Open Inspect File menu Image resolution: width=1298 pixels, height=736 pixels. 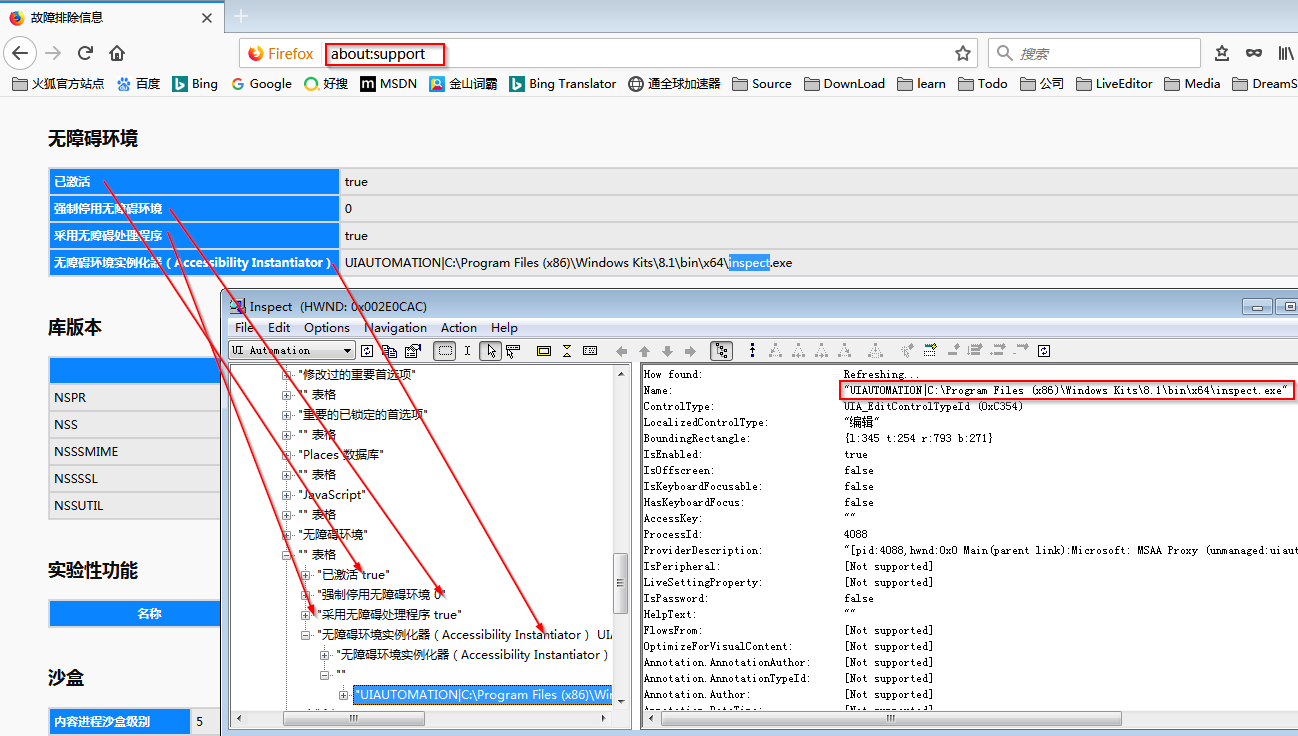(x=244, y=327)
